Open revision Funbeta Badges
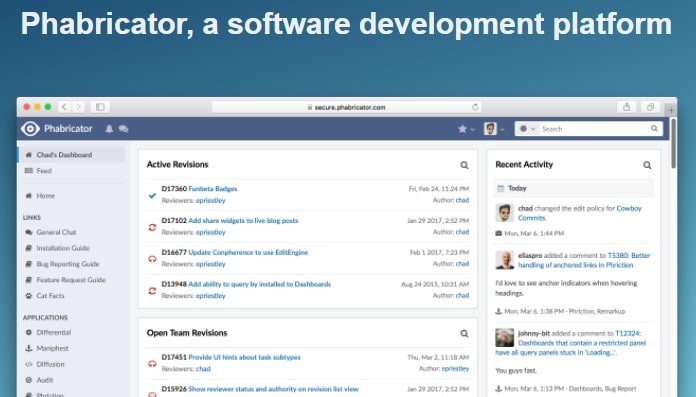696x397 pixels. point(213,189)
